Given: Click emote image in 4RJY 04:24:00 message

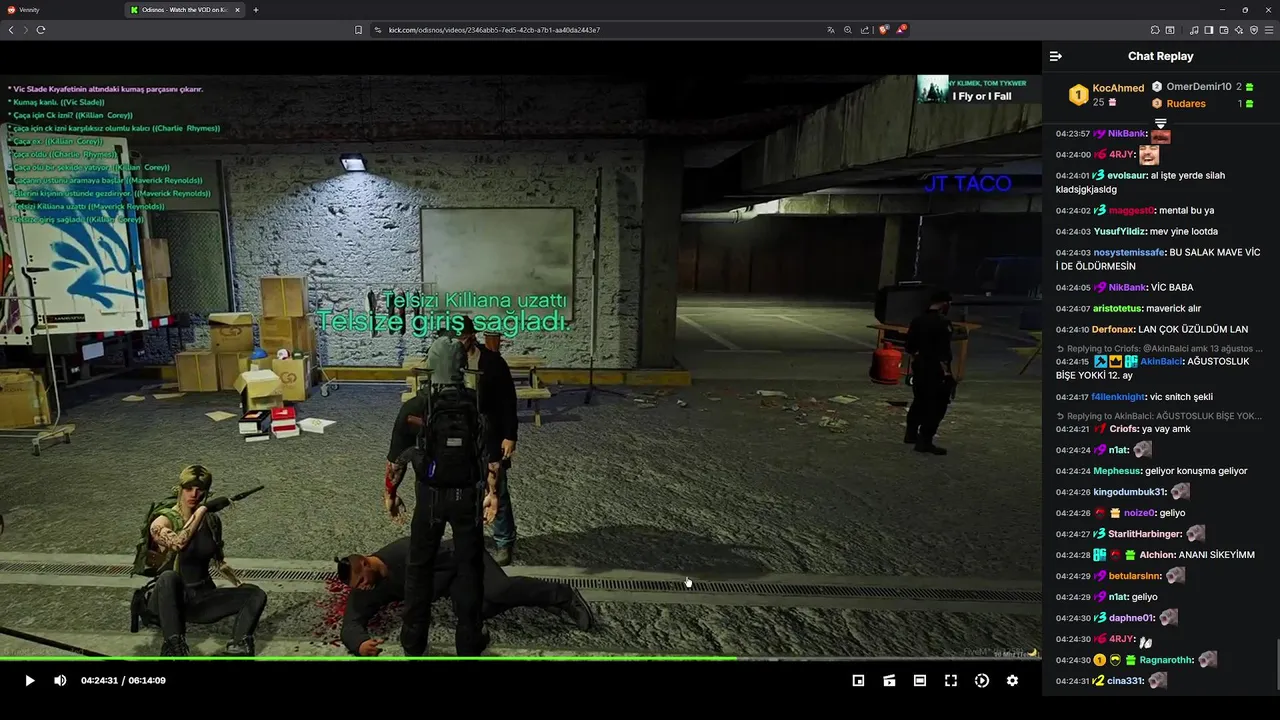Looking at the screenshot, I should (1149, 155).
